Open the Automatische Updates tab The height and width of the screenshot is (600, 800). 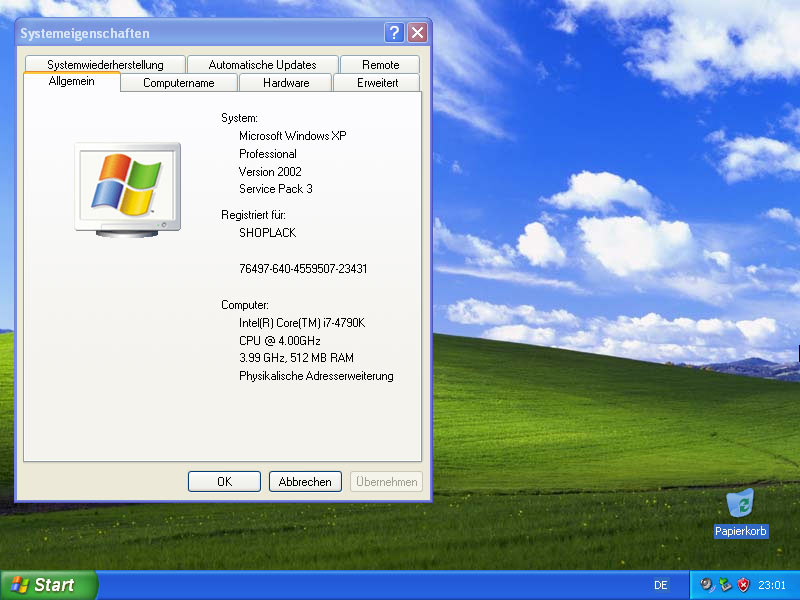262,64
